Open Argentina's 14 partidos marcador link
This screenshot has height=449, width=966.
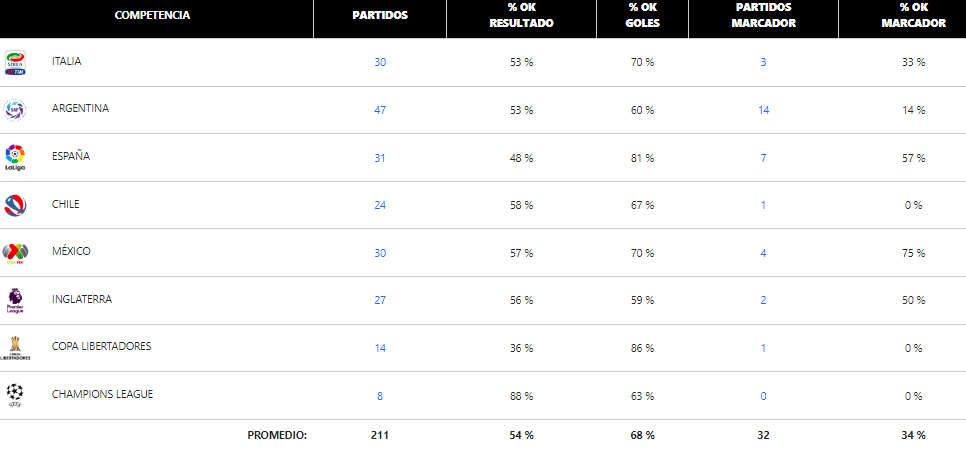click(763, 110)
